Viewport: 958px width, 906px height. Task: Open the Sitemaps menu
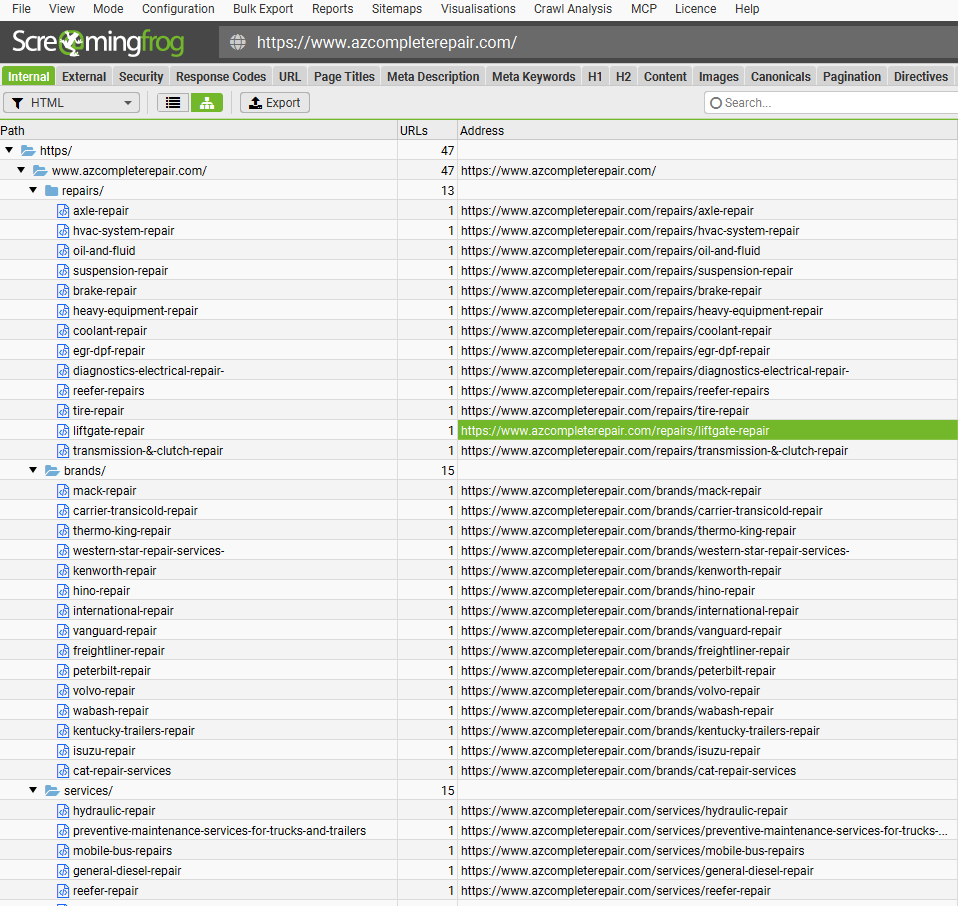(x=397, y=9)
